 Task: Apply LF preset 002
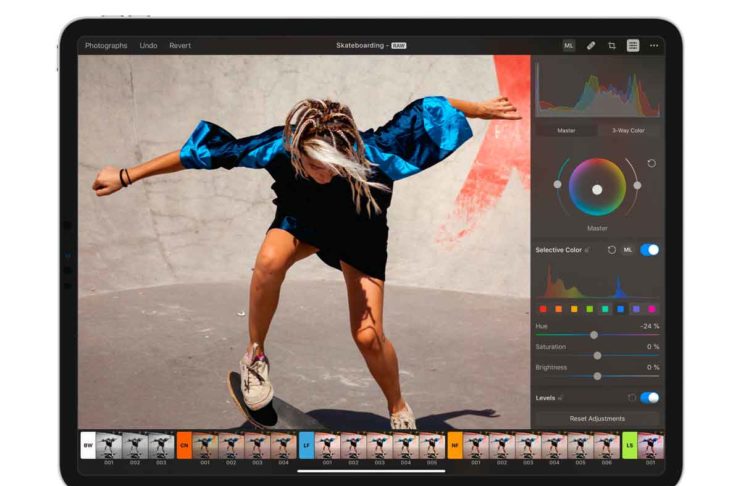click(353, 445)
